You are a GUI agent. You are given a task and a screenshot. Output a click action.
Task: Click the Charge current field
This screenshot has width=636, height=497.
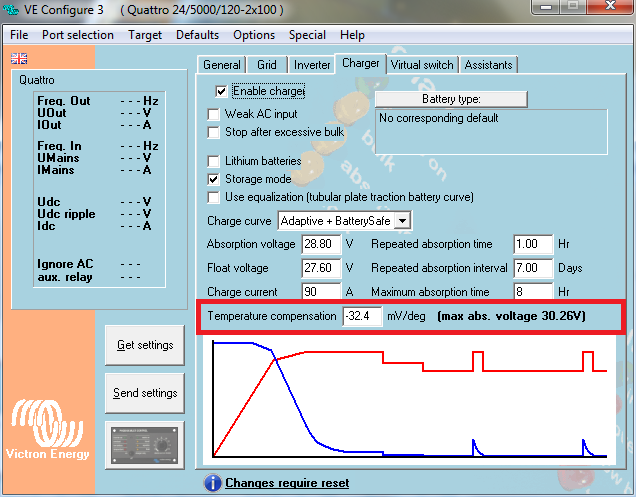click(x=321, y=291)
